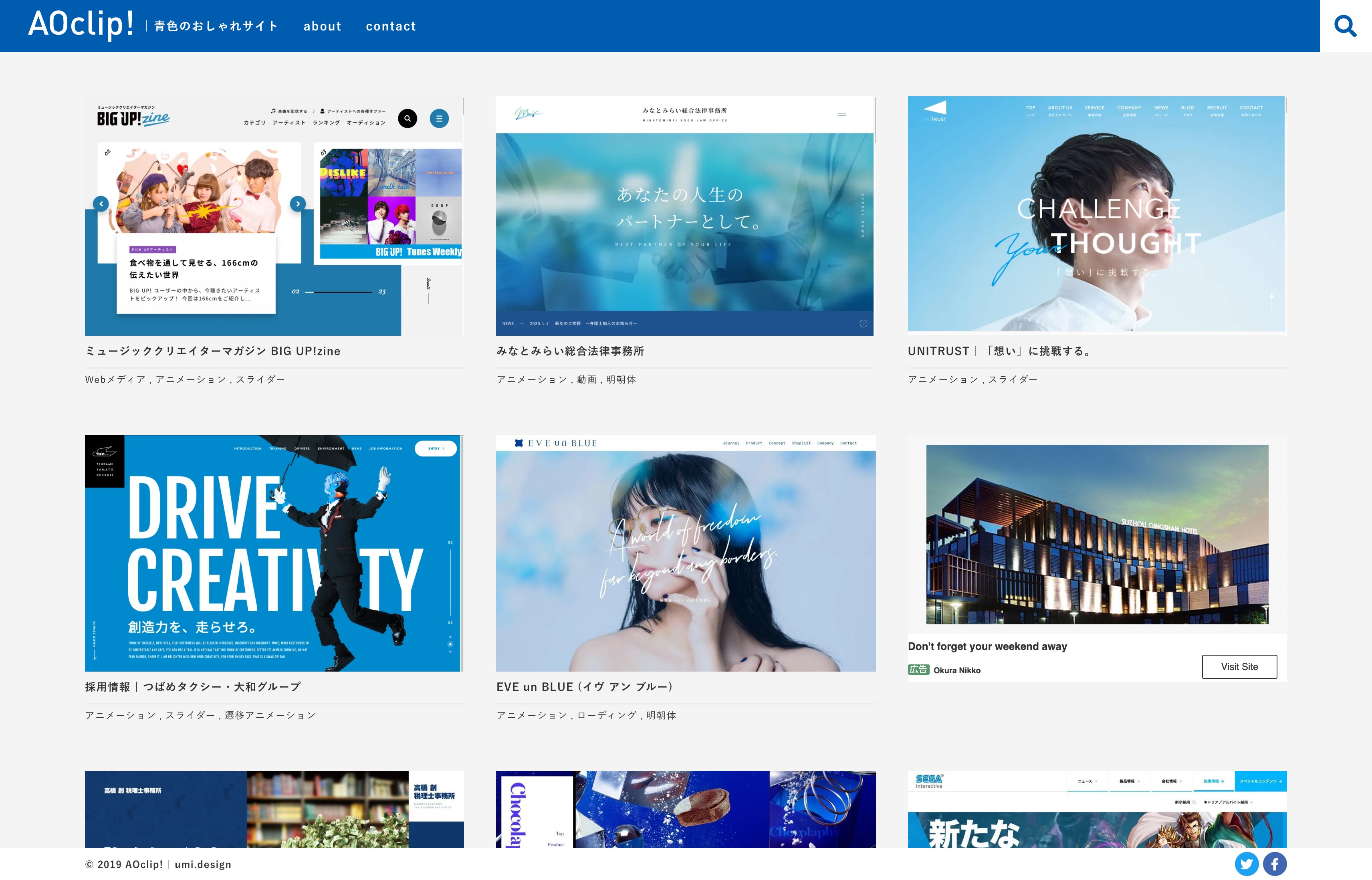
Task: Open the Twitter share icon
Action: click(x=1246, y=864)
